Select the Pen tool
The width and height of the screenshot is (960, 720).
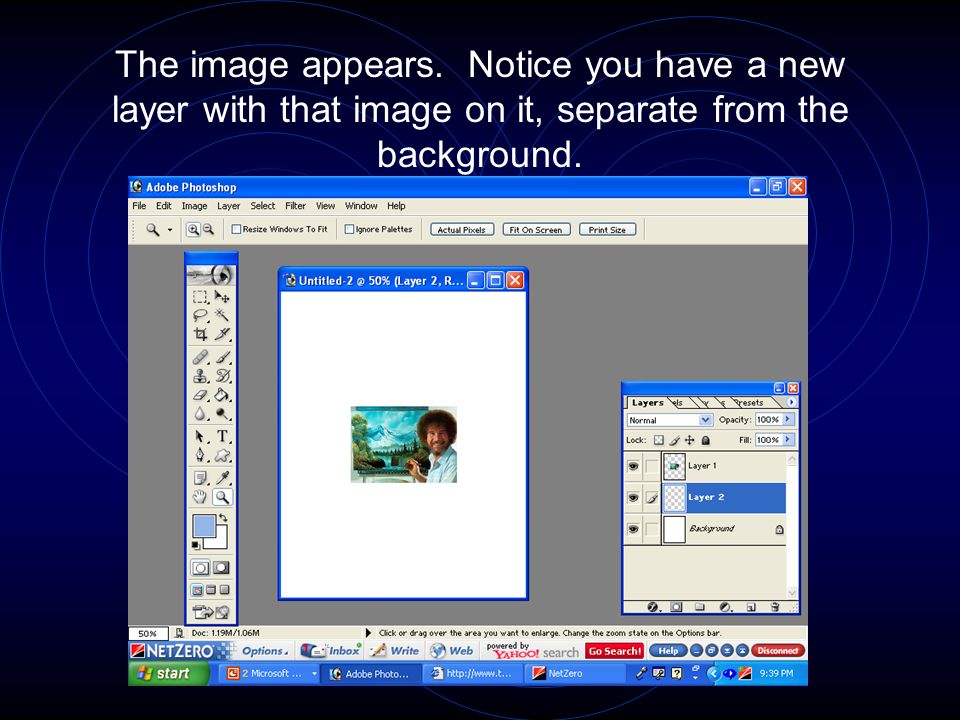[200, 455]
